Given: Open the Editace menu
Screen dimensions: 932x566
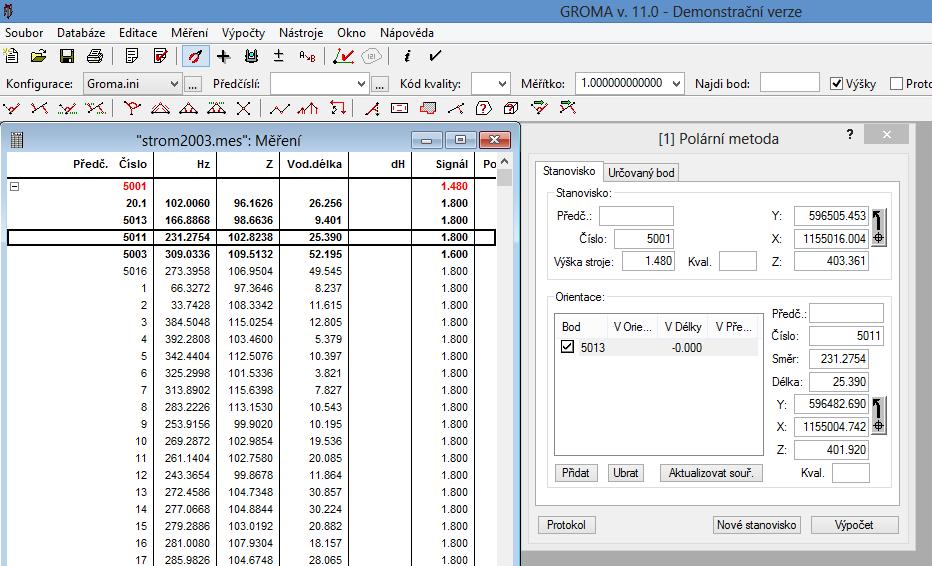Looking at the screenshot, I should point(138,33).
